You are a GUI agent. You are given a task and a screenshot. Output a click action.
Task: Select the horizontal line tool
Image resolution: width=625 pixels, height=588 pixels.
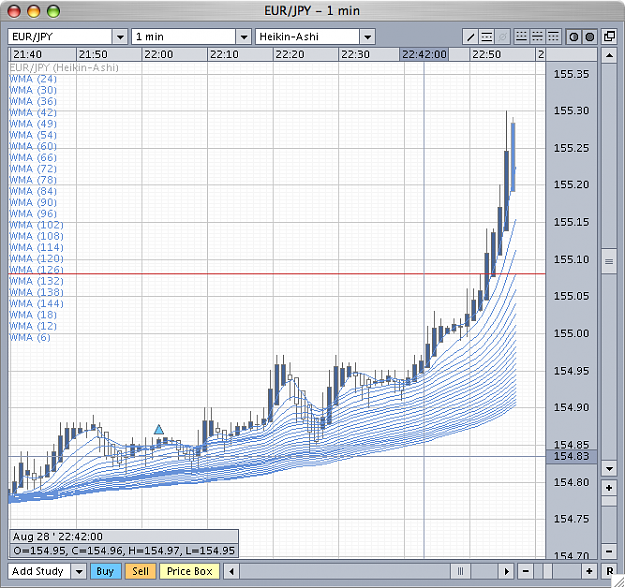[x=486, y=37]
